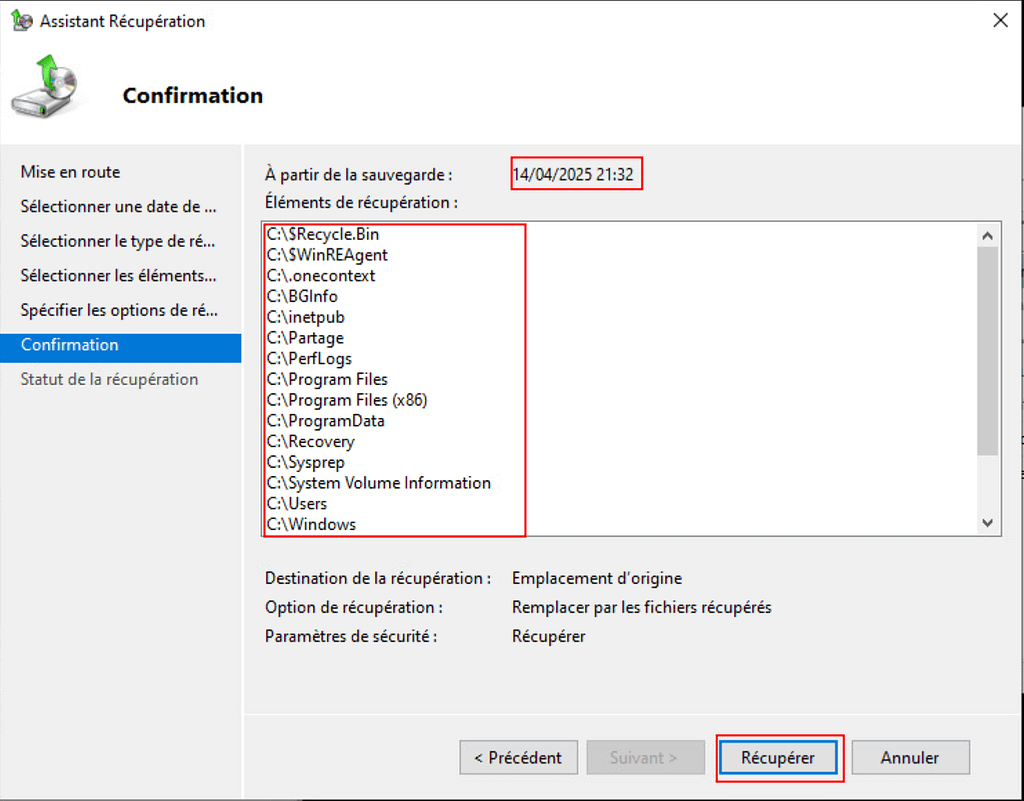Select the C:\inetpub entry
The image size is (1024, 801).
point(306,317)
